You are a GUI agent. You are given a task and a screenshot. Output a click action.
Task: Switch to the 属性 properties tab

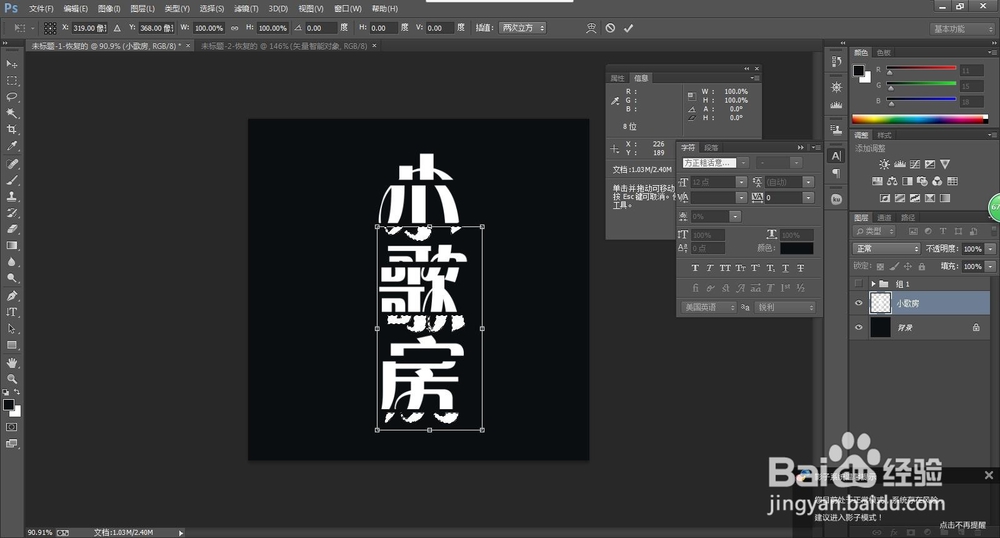[617, 78]
